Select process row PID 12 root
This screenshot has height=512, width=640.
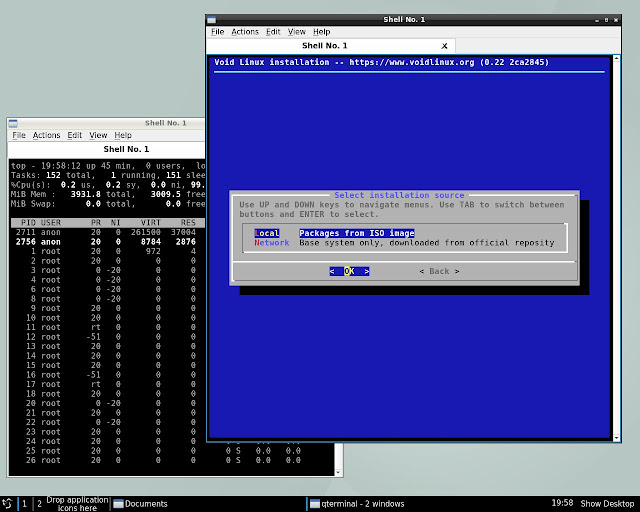point(108,337)
